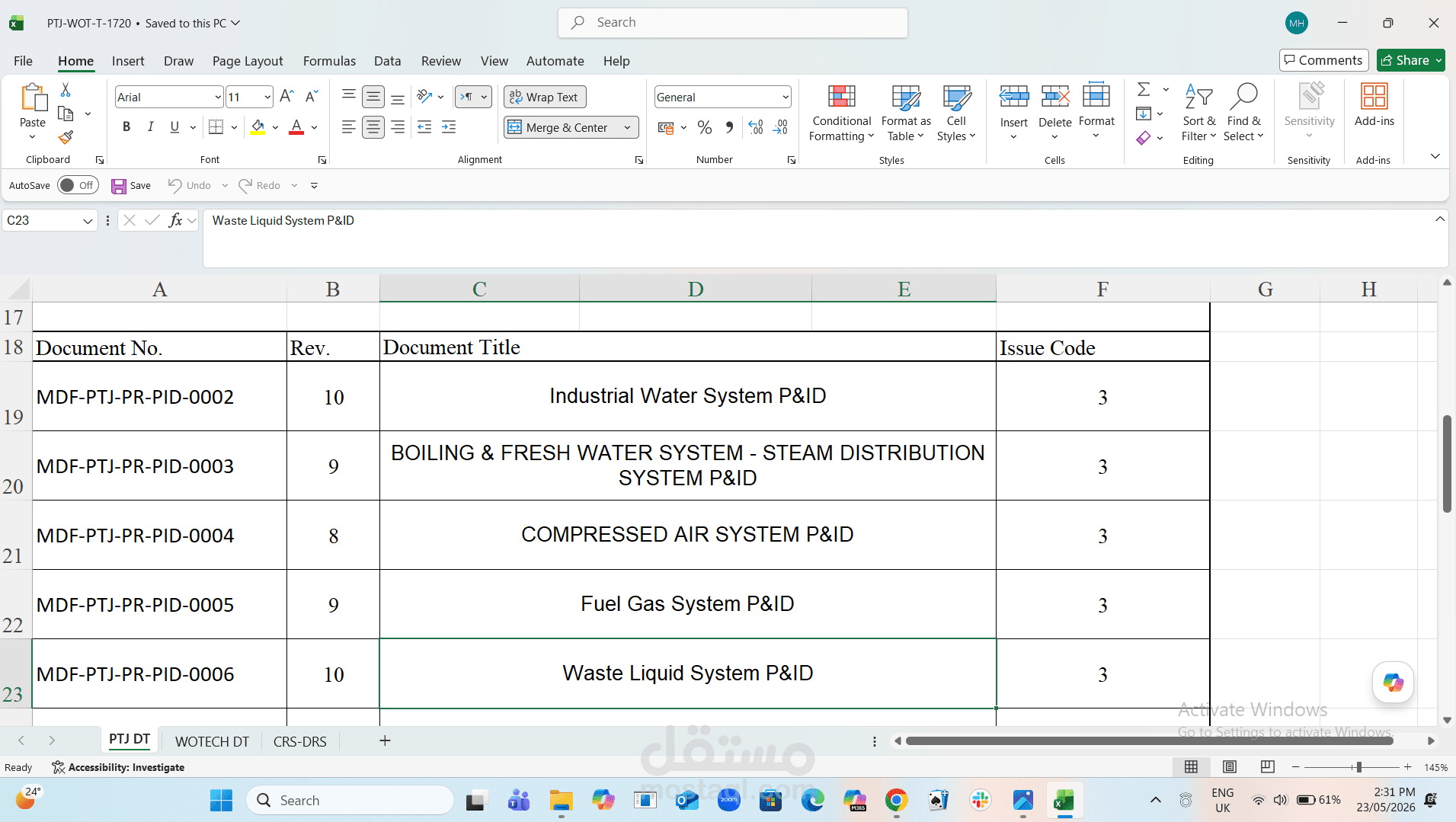This screenshot has width=1456, height=822.
Task: Apply borders using the Borders icon
Action: click(x=216, y=127)
